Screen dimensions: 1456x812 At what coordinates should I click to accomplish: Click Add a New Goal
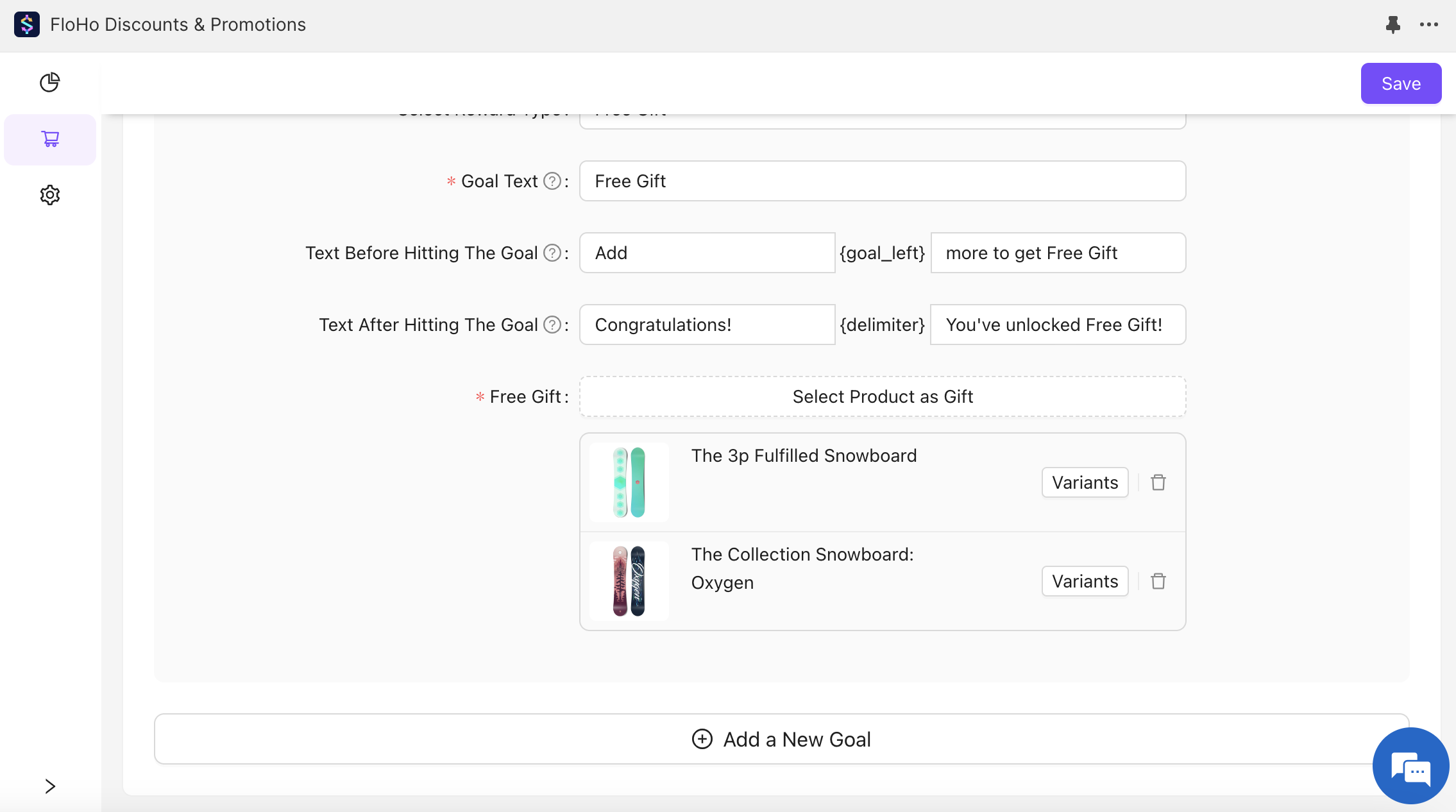pos(781,739)
